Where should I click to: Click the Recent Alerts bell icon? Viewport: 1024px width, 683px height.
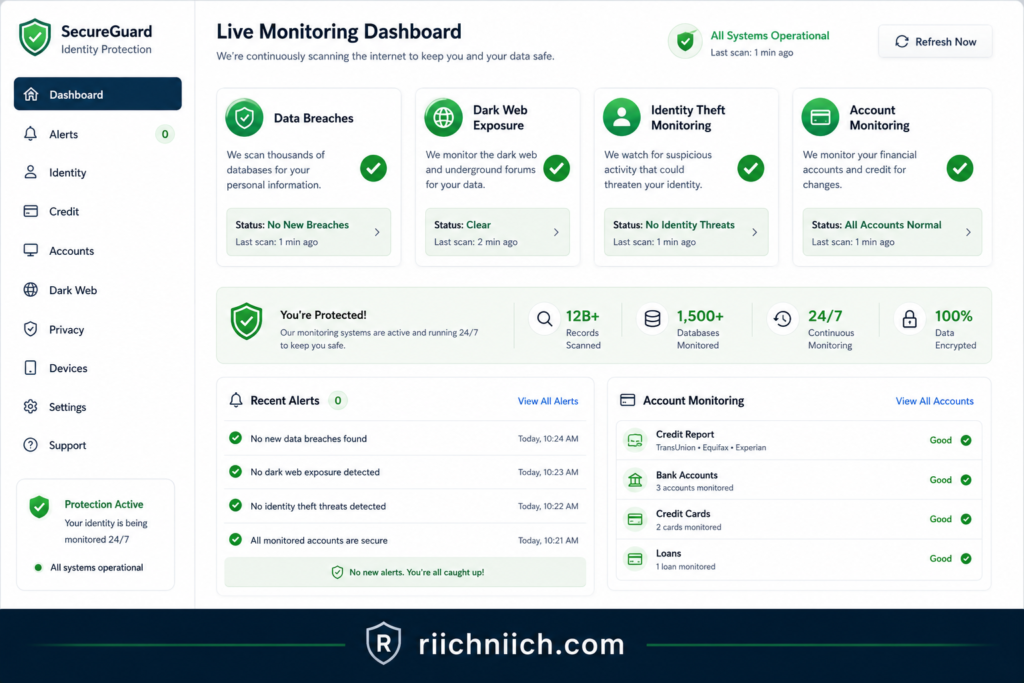(x=236, y=400)
